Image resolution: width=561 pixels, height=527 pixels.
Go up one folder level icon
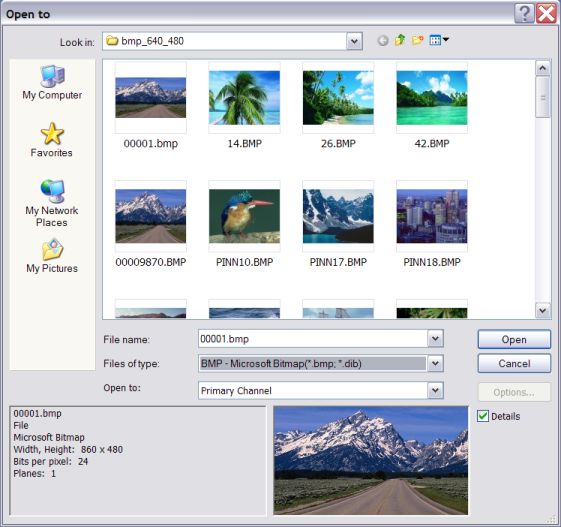tap(400, 40)
